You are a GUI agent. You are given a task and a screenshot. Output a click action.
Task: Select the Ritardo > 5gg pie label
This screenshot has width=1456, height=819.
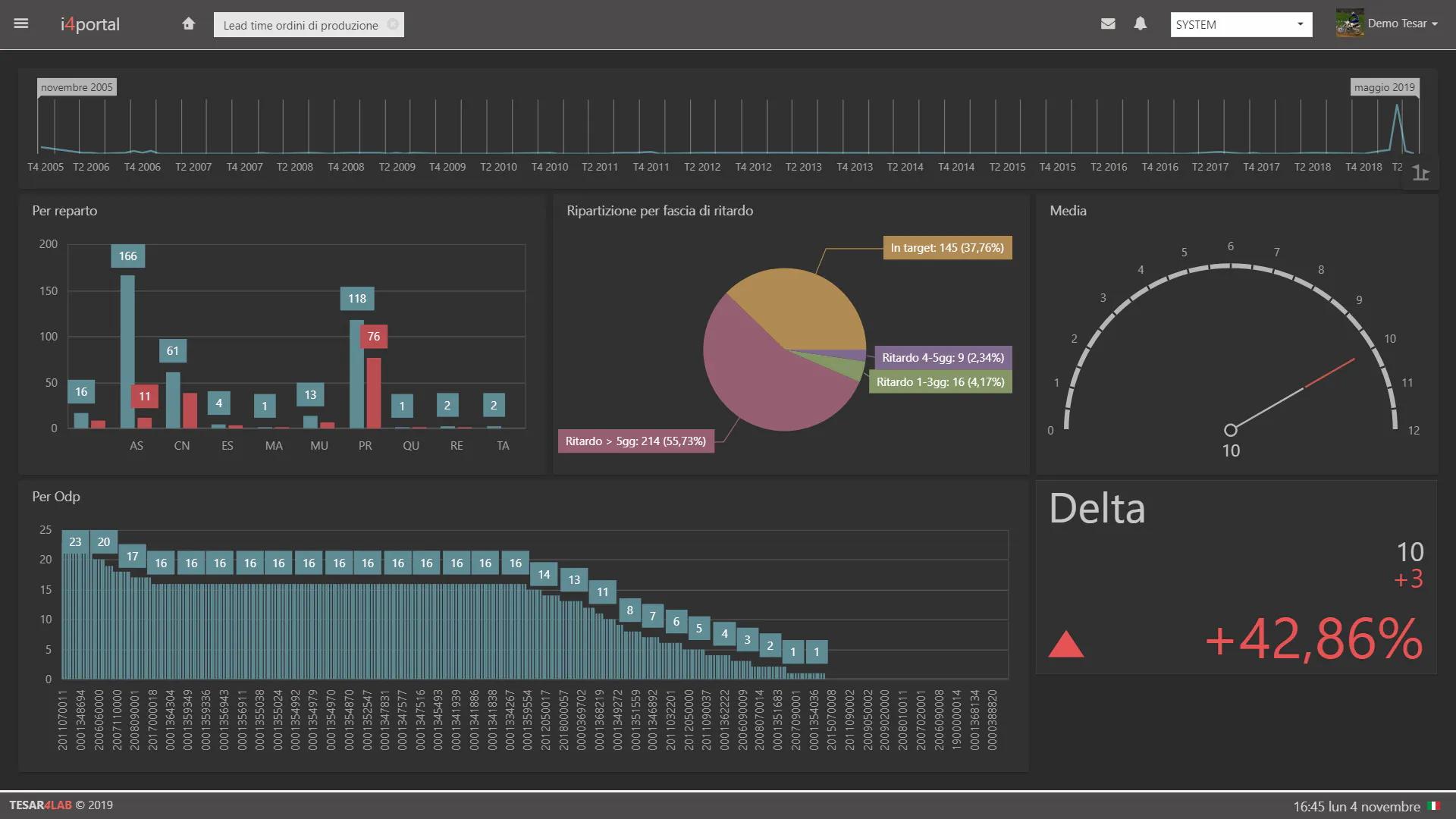click(x=635, y=441)
